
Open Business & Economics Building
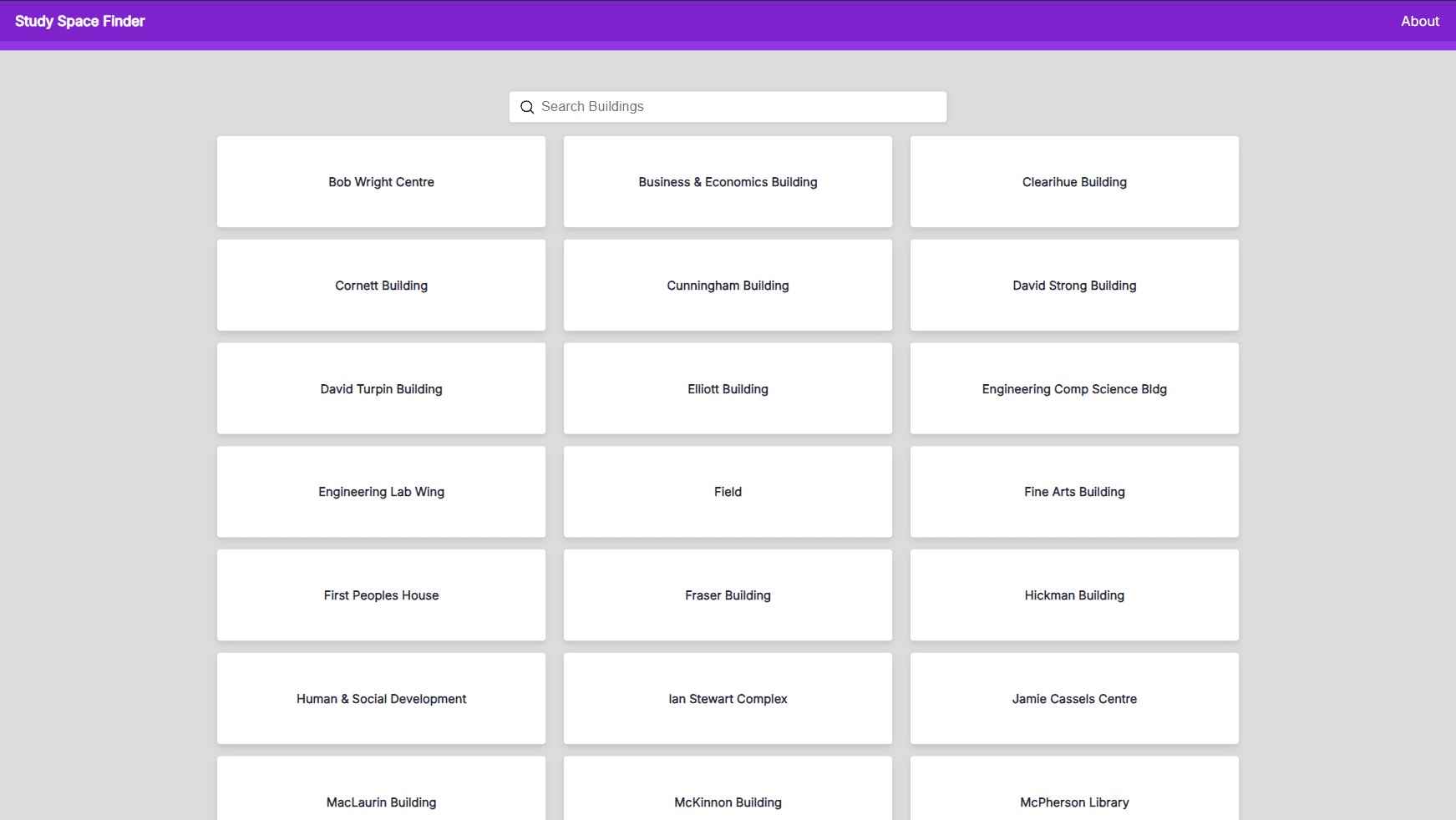tap(728, 181)
